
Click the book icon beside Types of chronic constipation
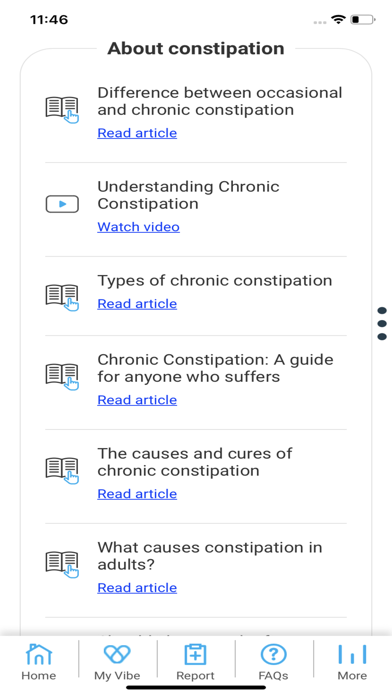pos(62,297)
